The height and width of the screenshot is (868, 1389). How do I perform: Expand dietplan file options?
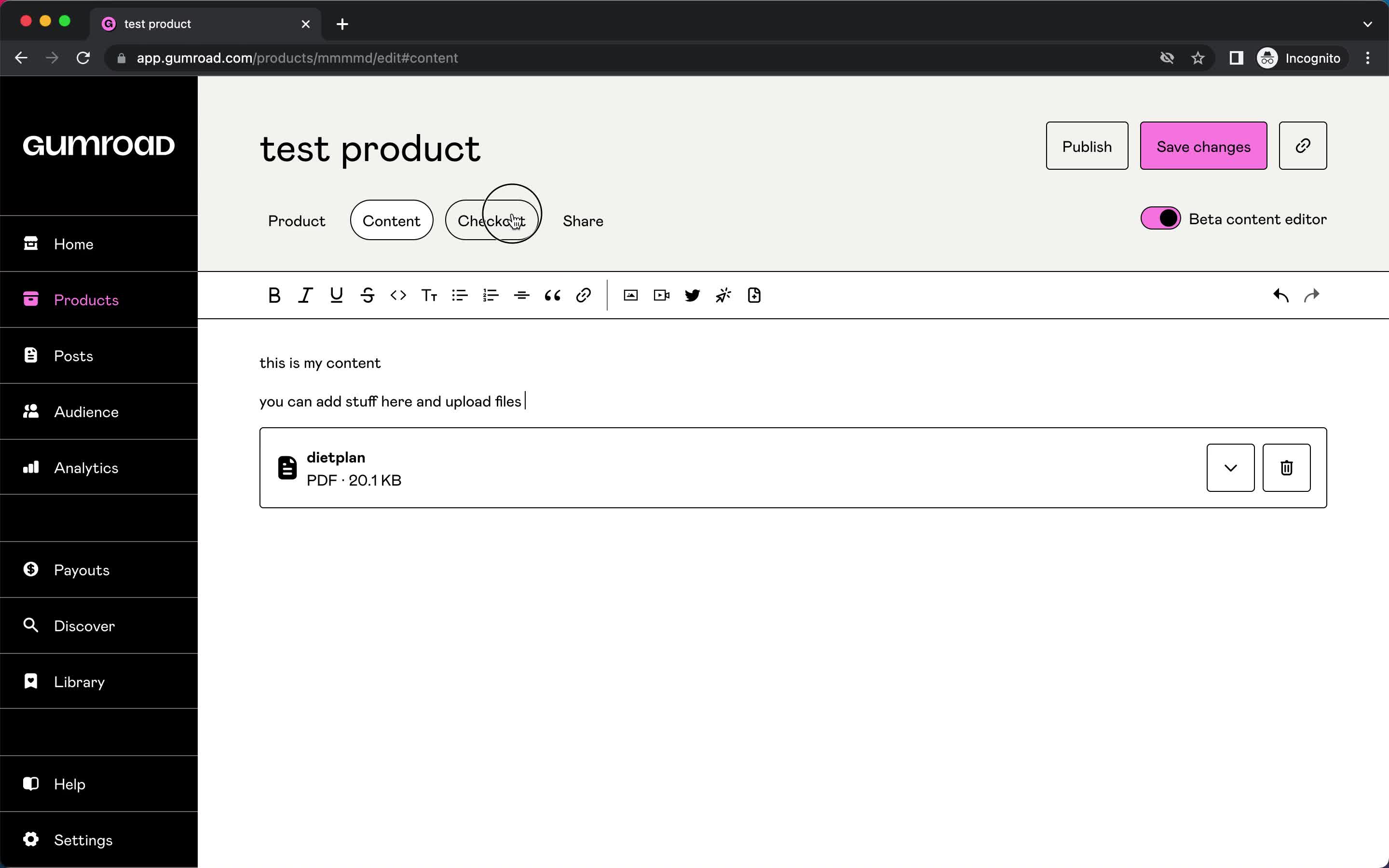[1230, 467]
